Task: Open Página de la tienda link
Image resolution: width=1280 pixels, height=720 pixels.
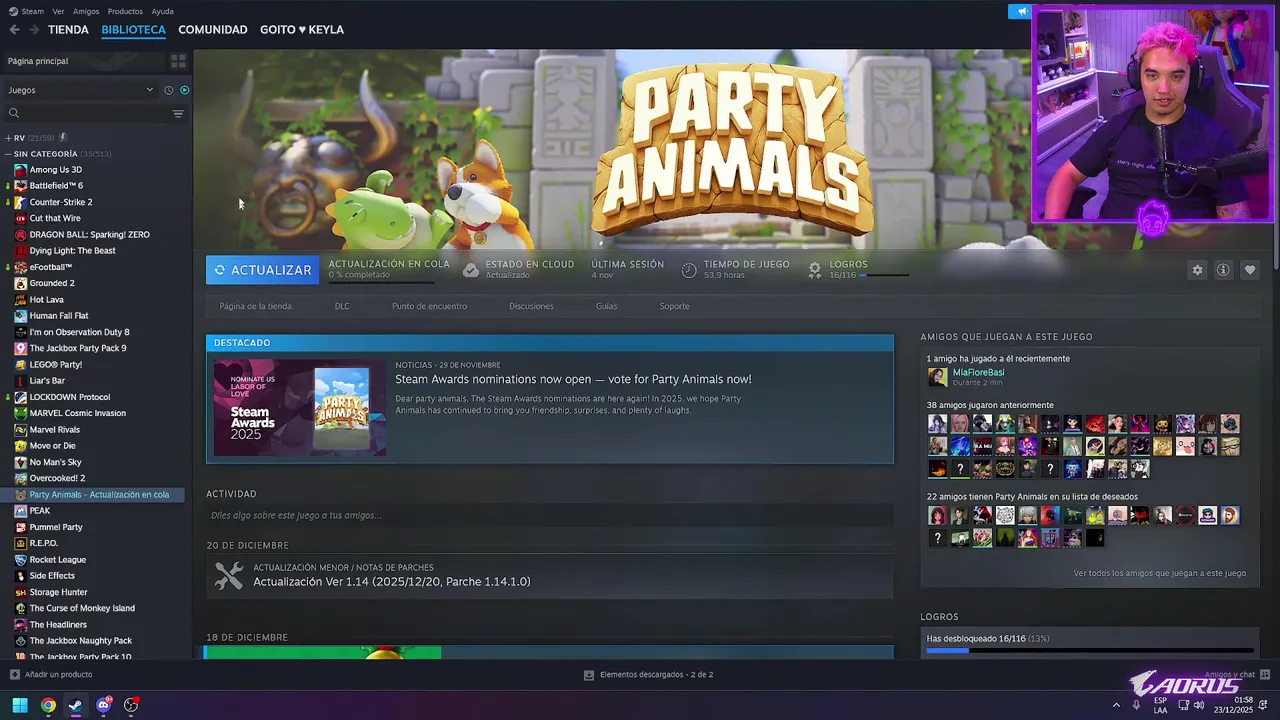Action: tap(256, 306)
